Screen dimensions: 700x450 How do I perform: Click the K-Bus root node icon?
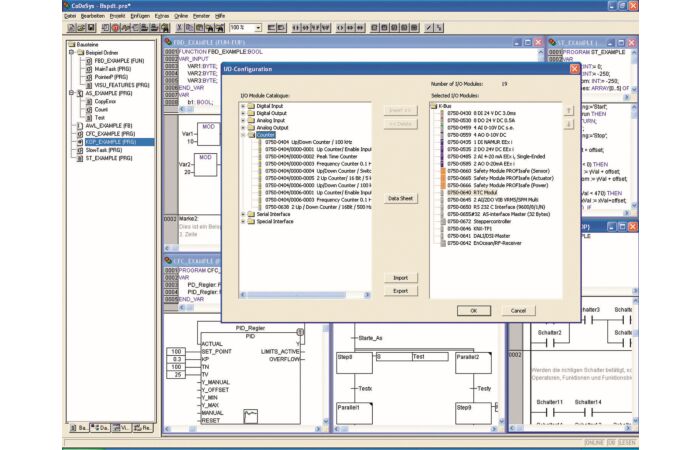pyautogui.click(x=433, y=105)
